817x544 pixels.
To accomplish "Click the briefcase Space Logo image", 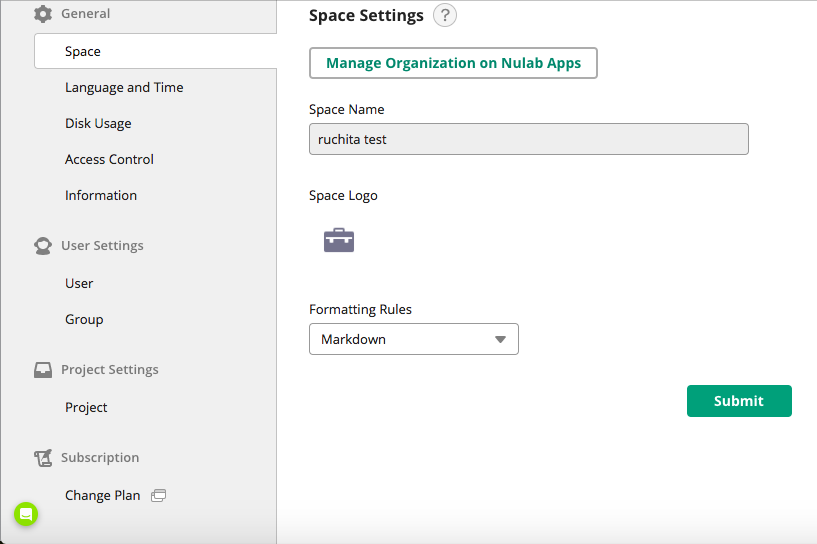I will pos(339,240).
